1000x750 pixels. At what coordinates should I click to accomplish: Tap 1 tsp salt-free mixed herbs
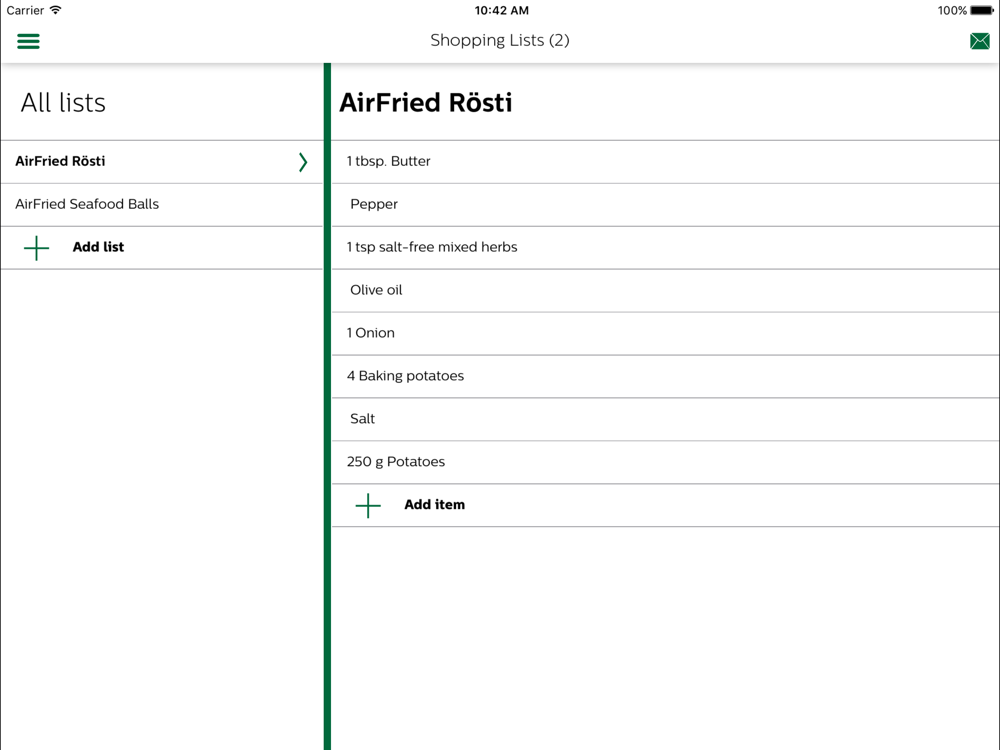(x=665, y=247)
